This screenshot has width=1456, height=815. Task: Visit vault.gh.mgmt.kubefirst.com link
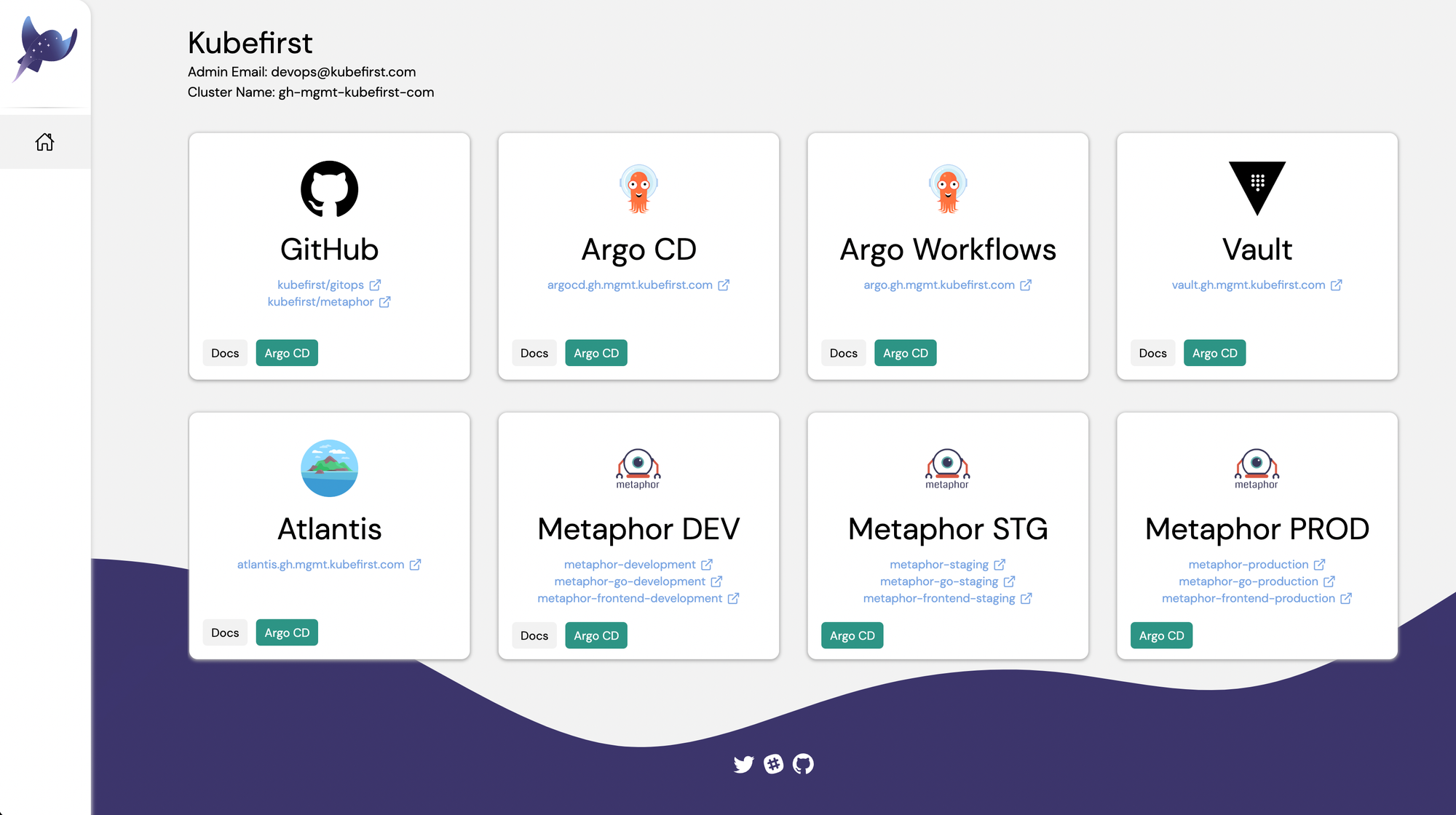(1249, 285)
